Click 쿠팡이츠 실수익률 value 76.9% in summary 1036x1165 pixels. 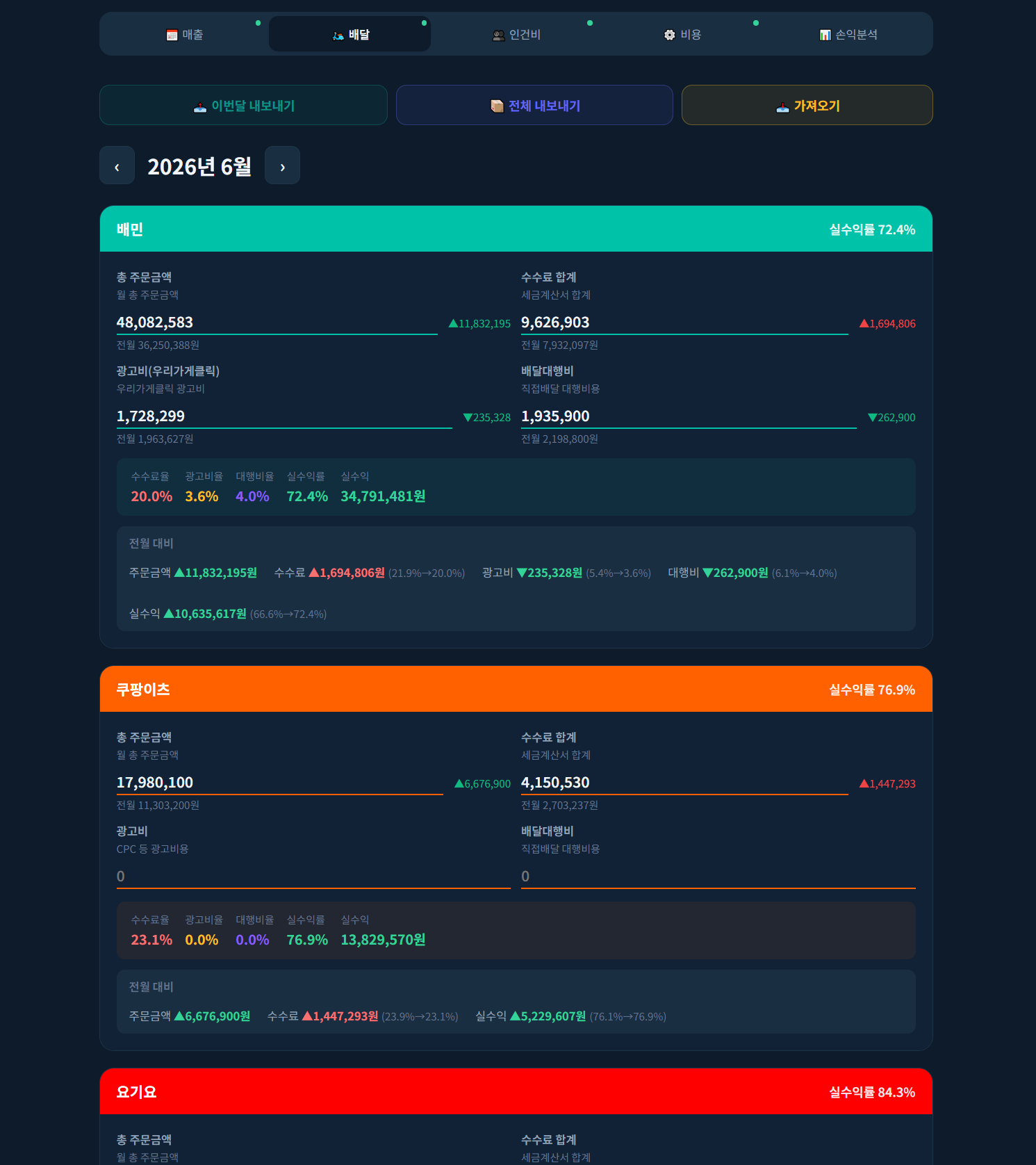click(x=307, y=940)
